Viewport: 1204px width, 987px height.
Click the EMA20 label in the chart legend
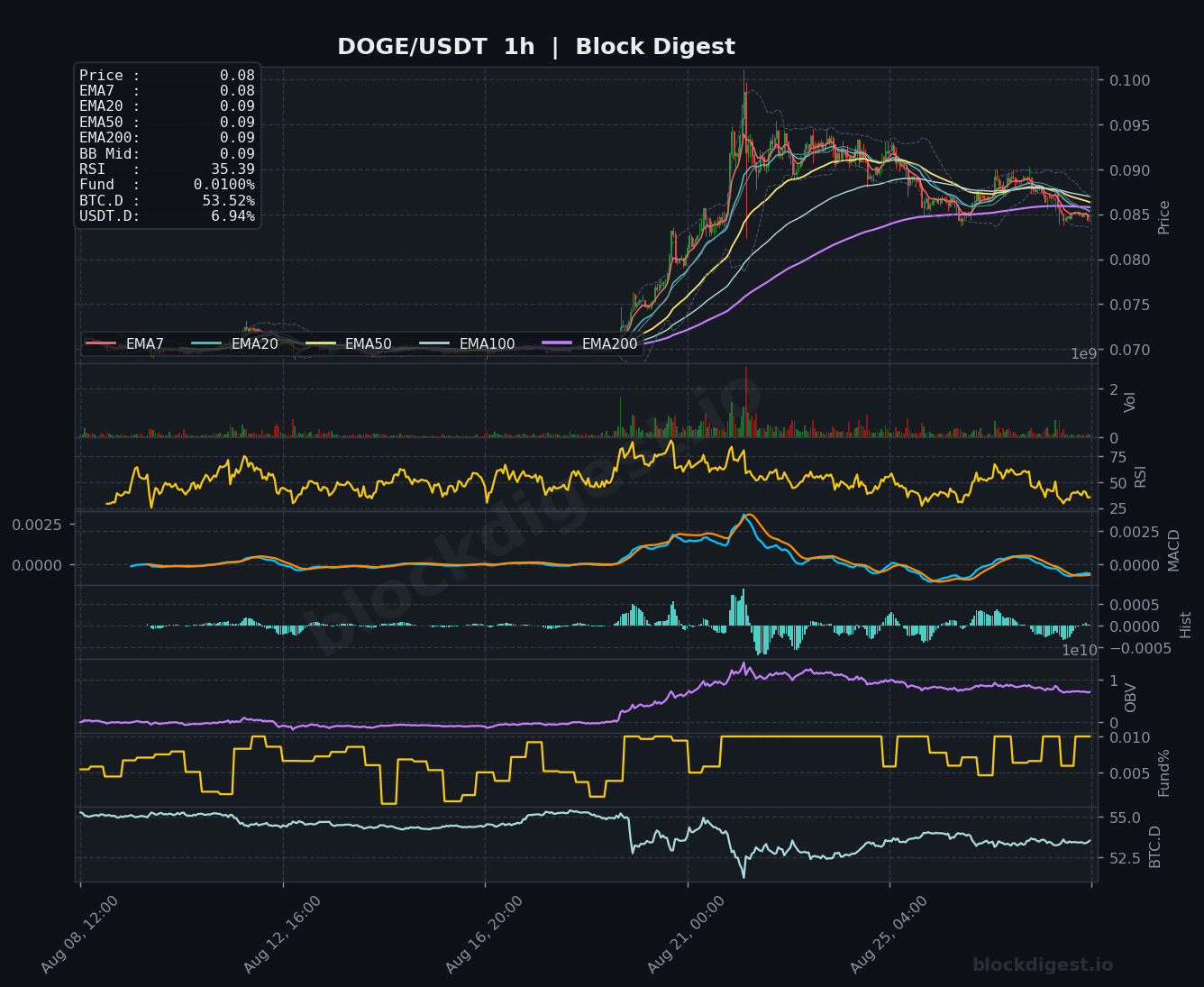pos(255,344)
